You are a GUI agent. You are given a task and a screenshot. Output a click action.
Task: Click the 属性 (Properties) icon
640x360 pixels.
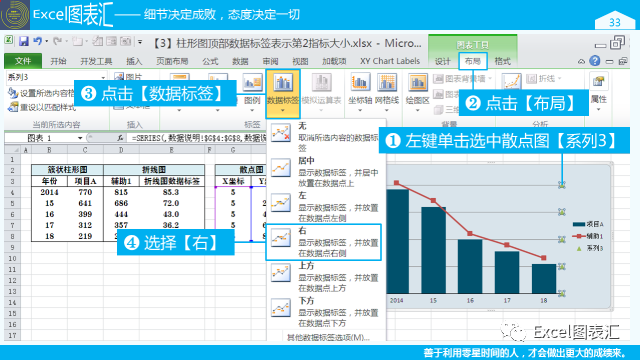coord(598,81)
